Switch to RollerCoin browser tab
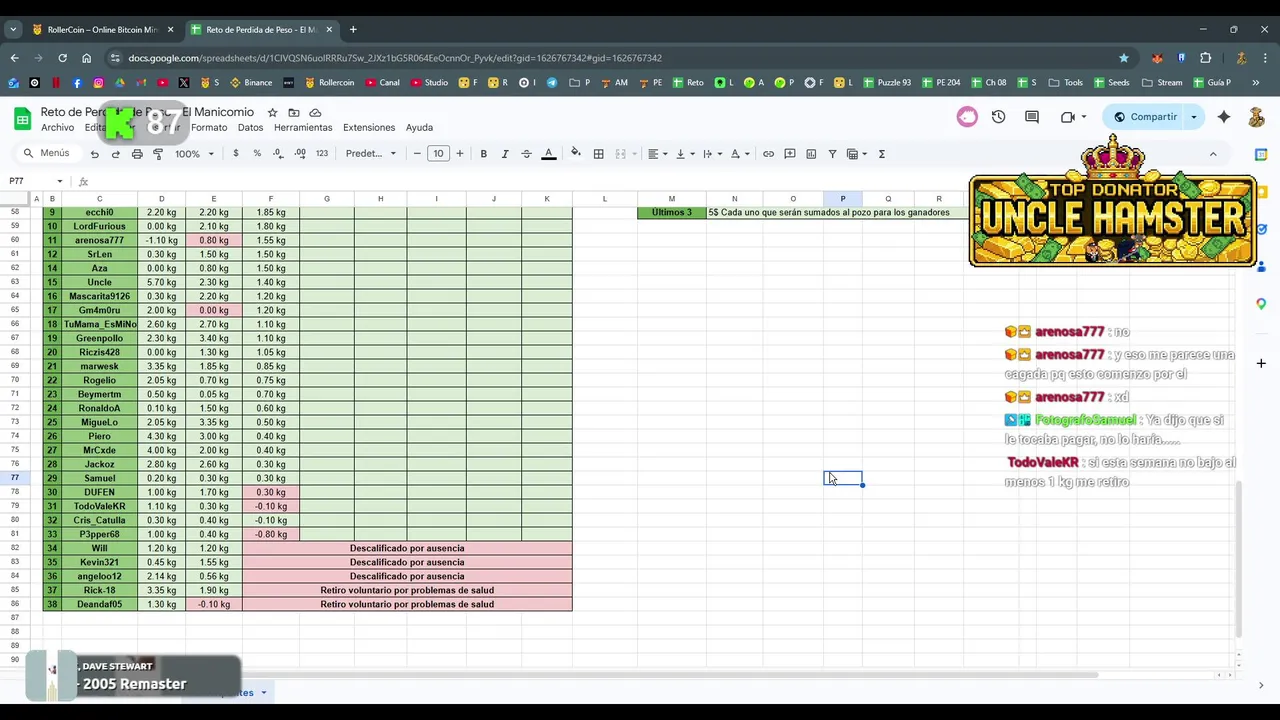Viewport: 1280px width, 720px height. 100,30
